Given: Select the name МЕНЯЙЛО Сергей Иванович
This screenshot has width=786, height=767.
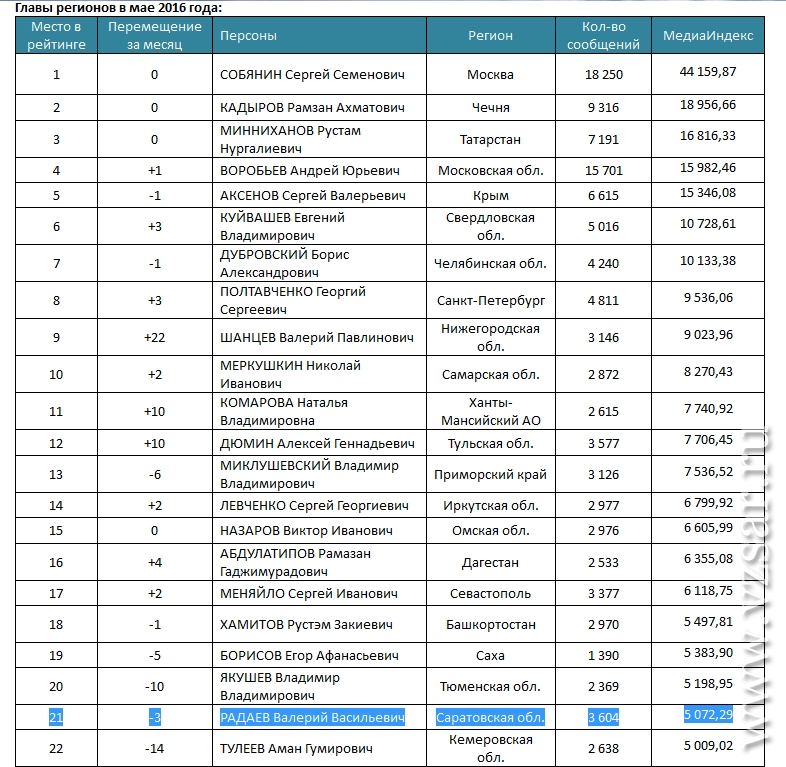Looking at the screenshot, I should [309, 594].
